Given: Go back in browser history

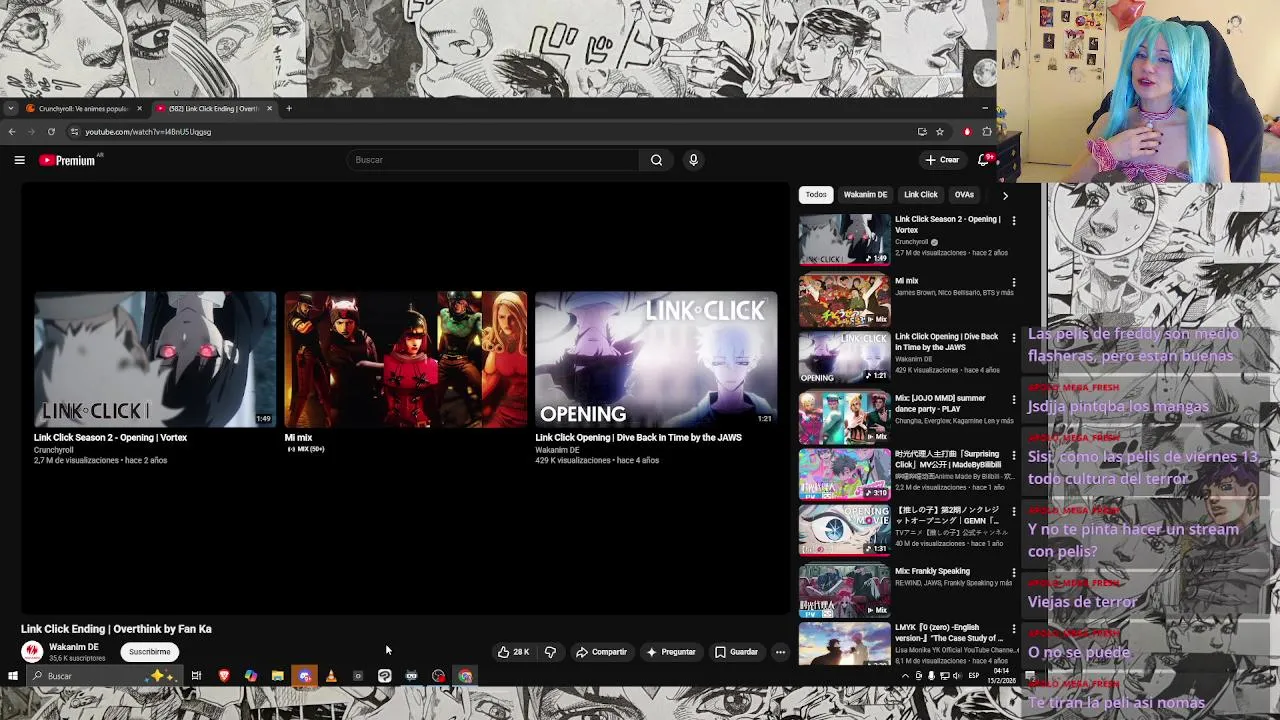Looking at the screenshot, I should click(12, 131).
